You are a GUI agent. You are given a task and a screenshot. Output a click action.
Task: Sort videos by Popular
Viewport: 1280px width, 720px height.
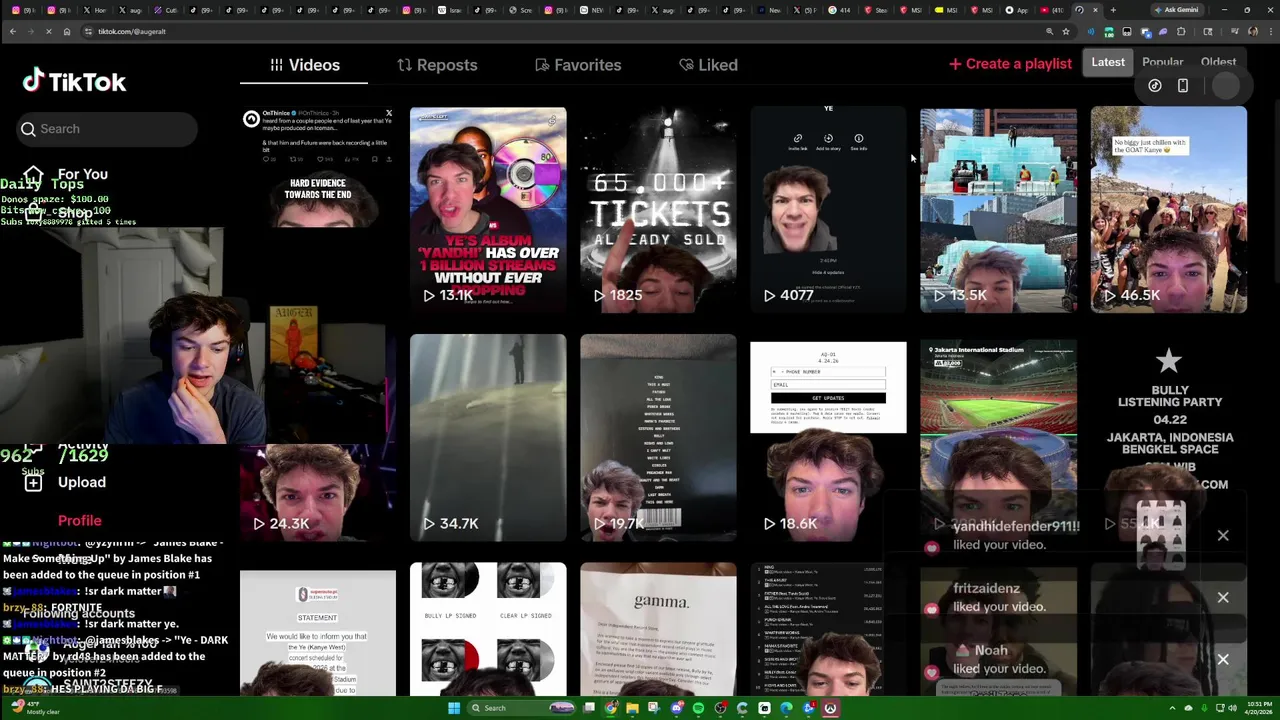pyautogui.click(x=1162, y=62)
